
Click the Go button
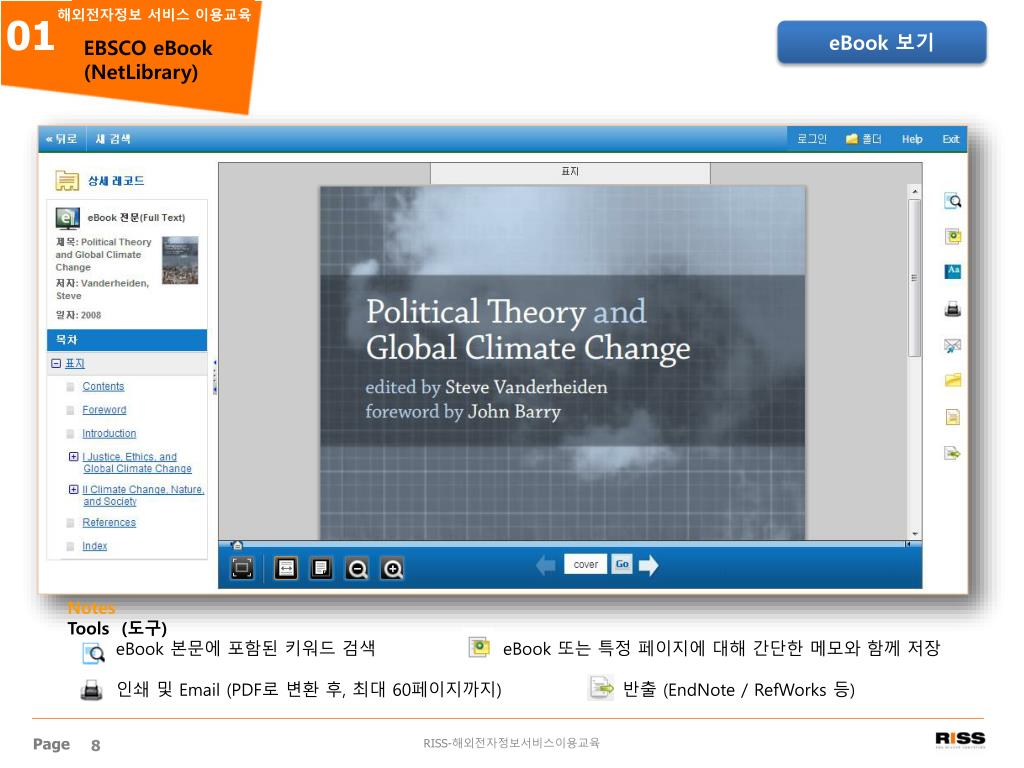point(622,564)
